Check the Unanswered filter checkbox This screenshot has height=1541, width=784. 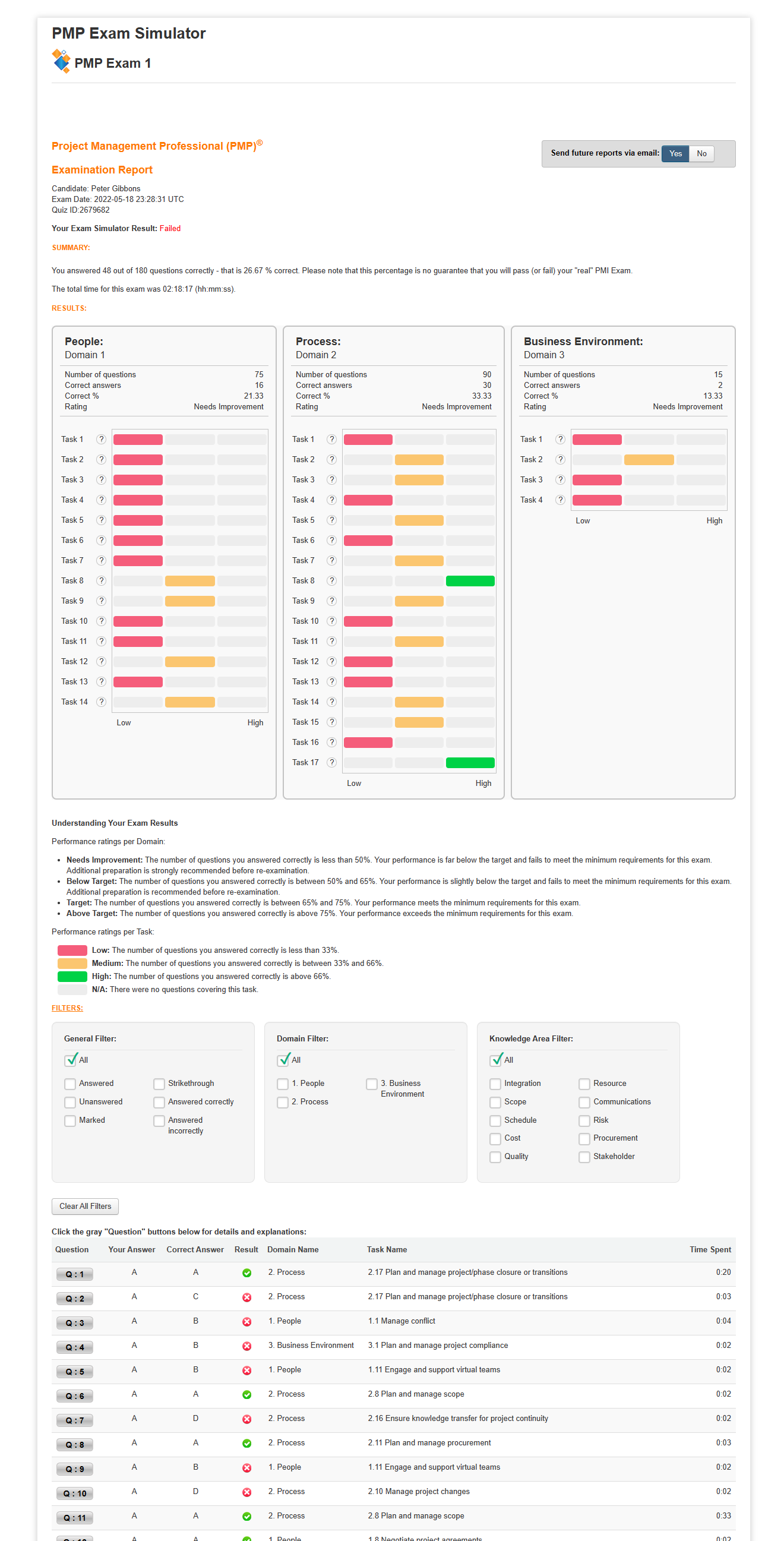click(70, 1103)
